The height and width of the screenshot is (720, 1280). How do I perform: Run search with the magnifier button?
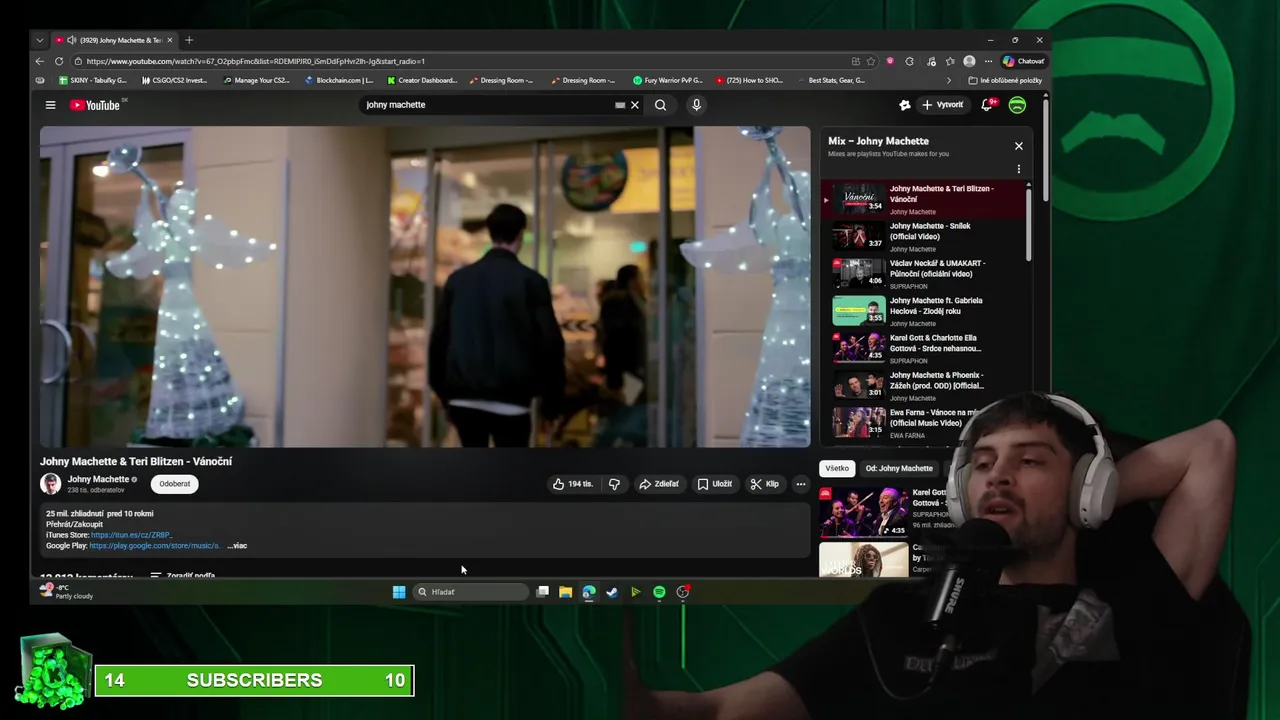660,105
